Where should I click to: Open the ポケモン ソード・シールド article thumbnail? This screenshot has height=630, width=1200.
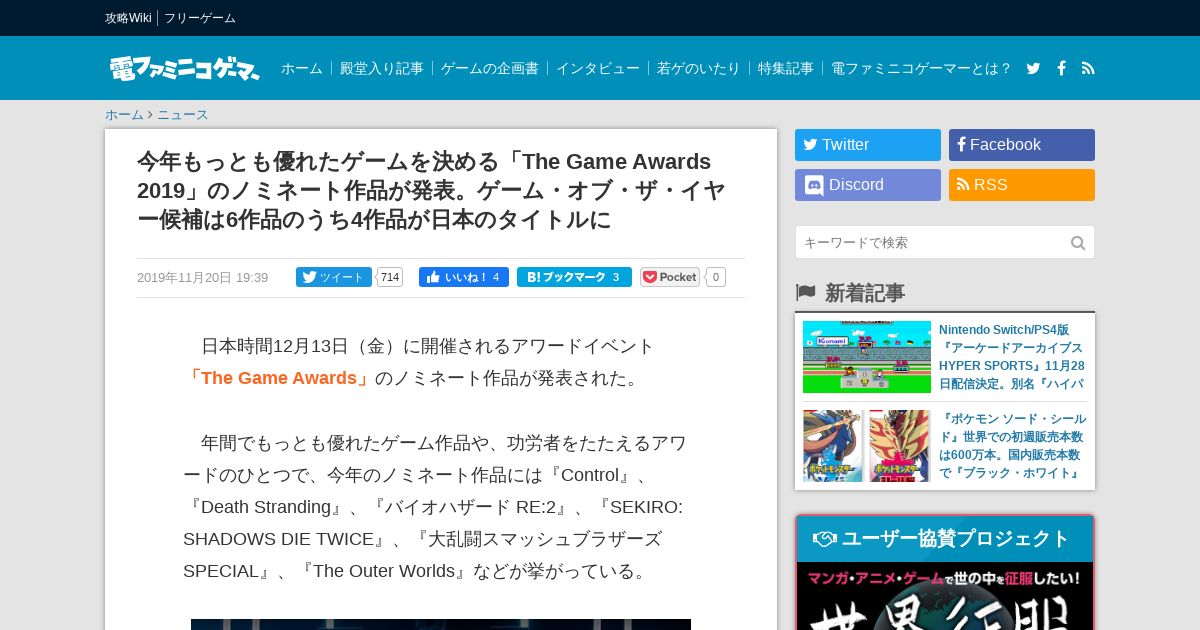[x=867, y=446]
